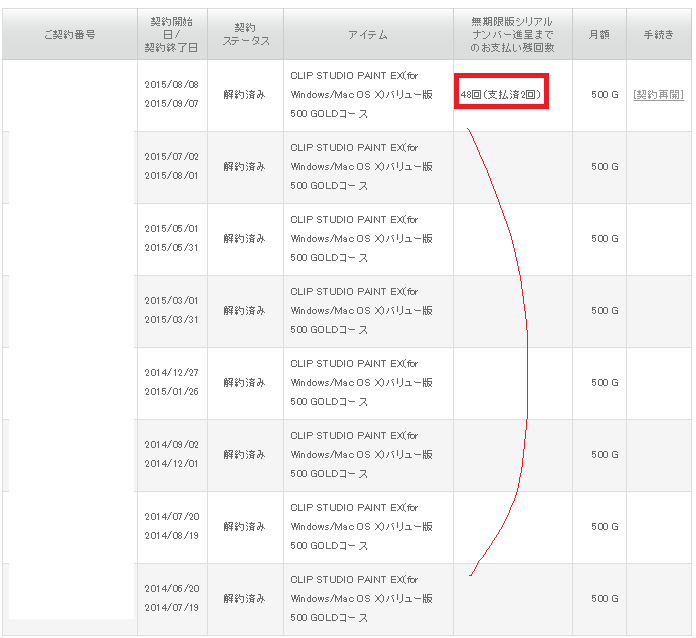This screenshot has height=638, width=696.
Task: Select 500 G amount in the 2014/06/20 row
Action: click(x=605, y=598)
